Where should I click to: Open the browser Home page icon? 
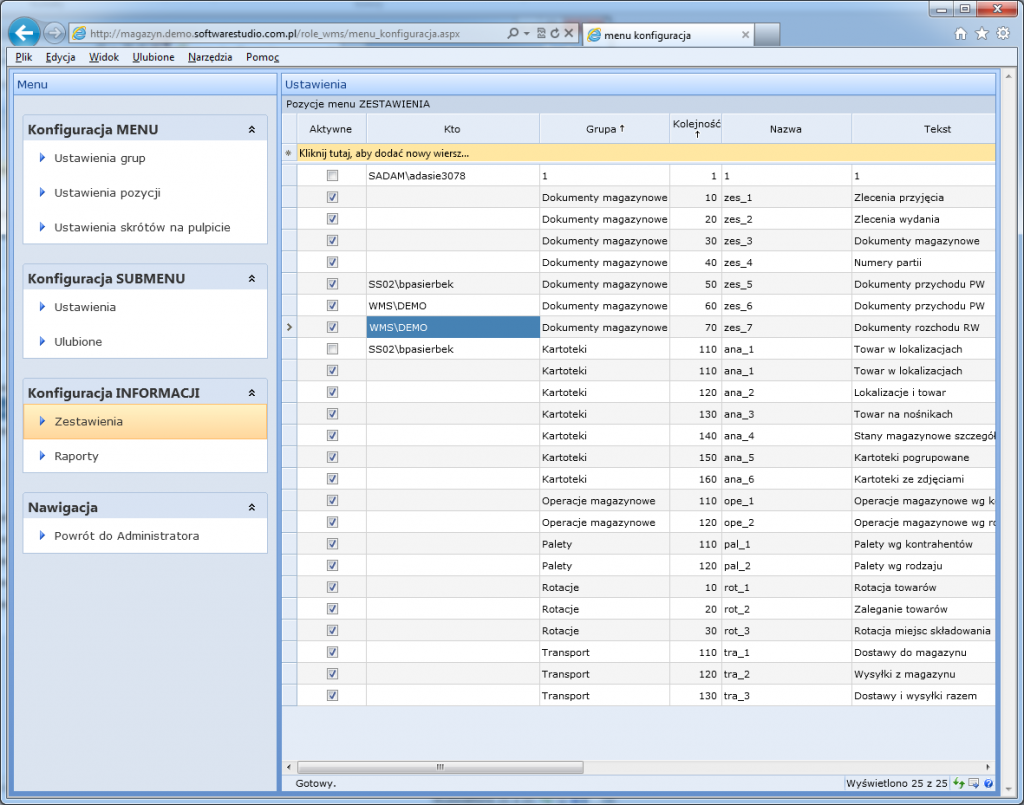coord(961,34)
